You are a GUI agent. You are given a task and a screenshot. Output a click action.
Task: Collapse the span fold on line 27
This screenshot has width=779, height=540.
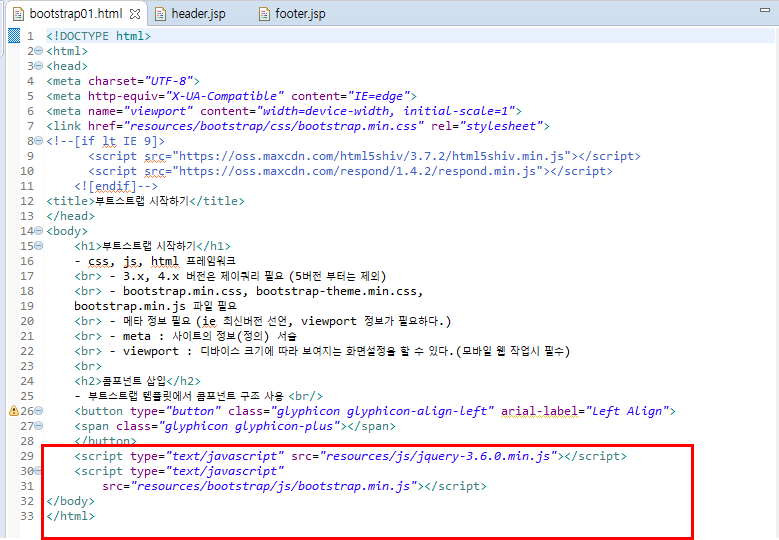[x=39, y=426]
